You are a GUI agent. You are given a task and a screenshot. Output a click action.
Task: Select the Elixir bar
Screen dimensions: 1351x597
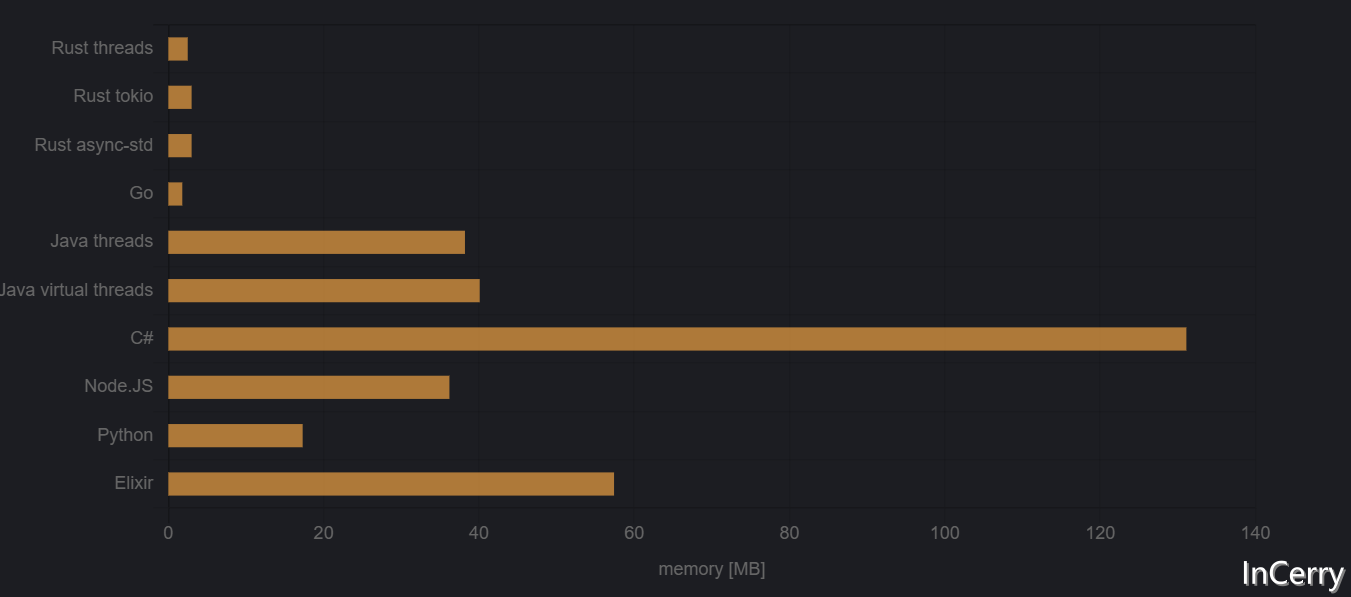[391, 484]
